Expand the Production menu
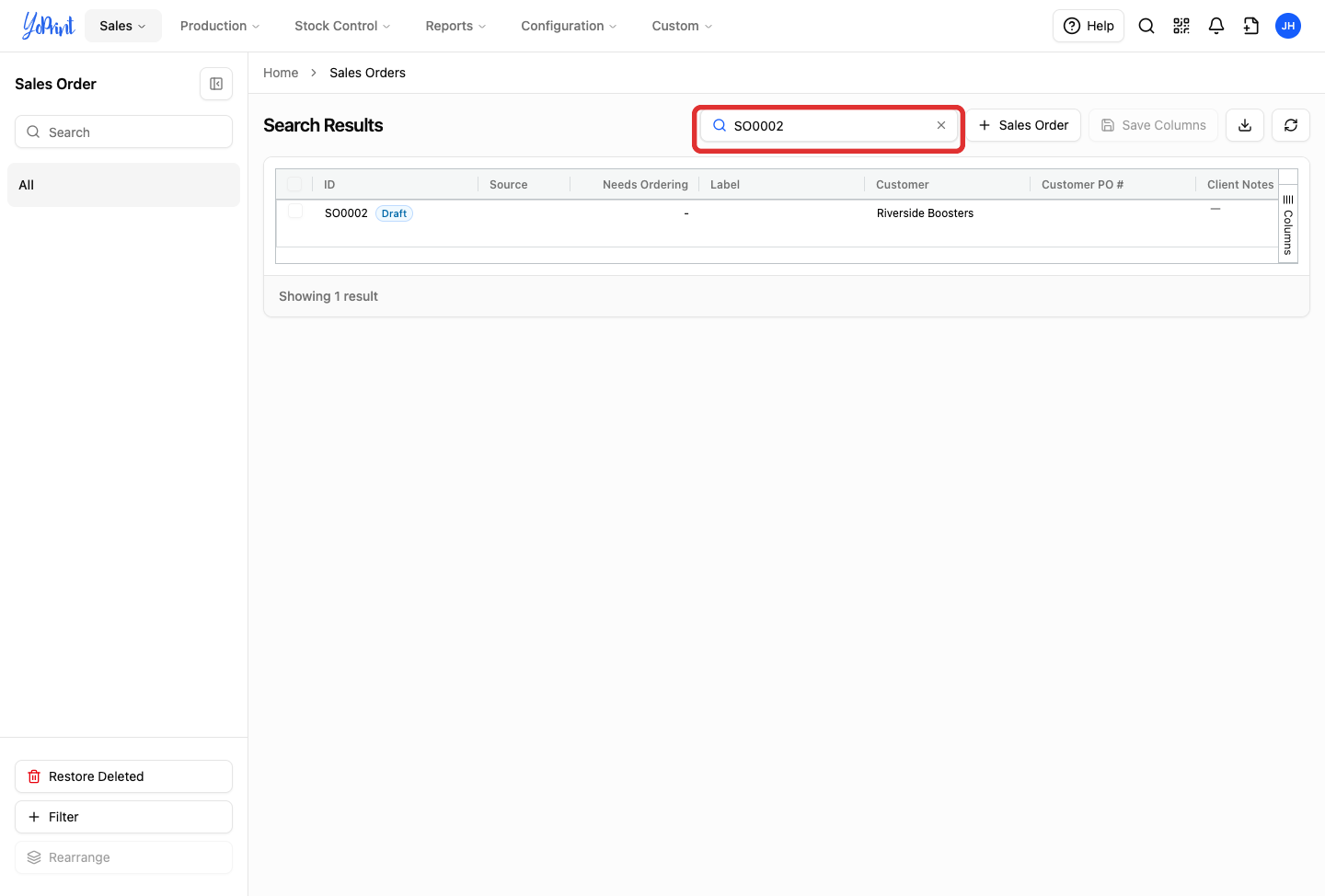 220,26
